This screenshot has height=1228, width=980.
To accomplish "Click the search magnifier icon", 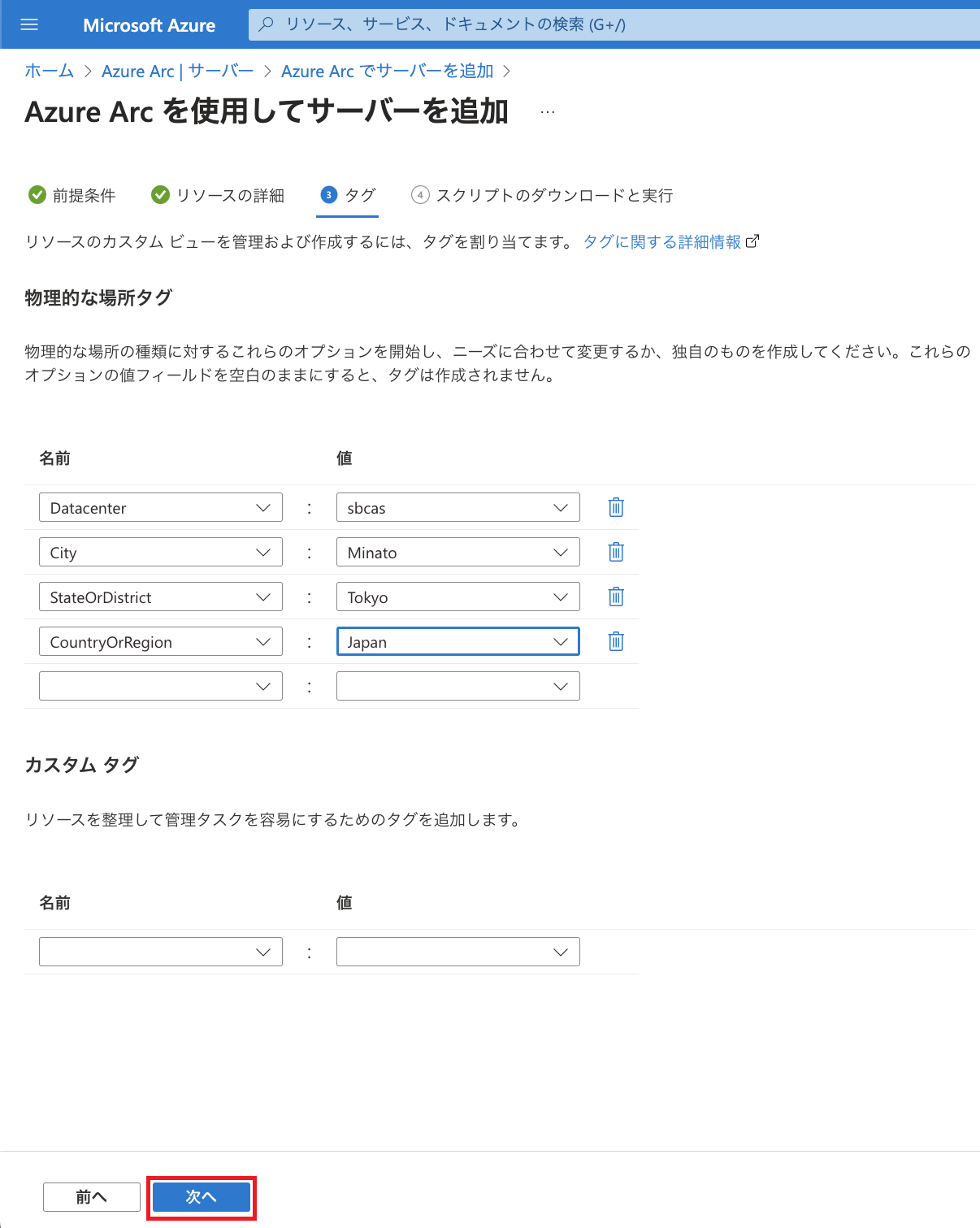I will [266, 24].
